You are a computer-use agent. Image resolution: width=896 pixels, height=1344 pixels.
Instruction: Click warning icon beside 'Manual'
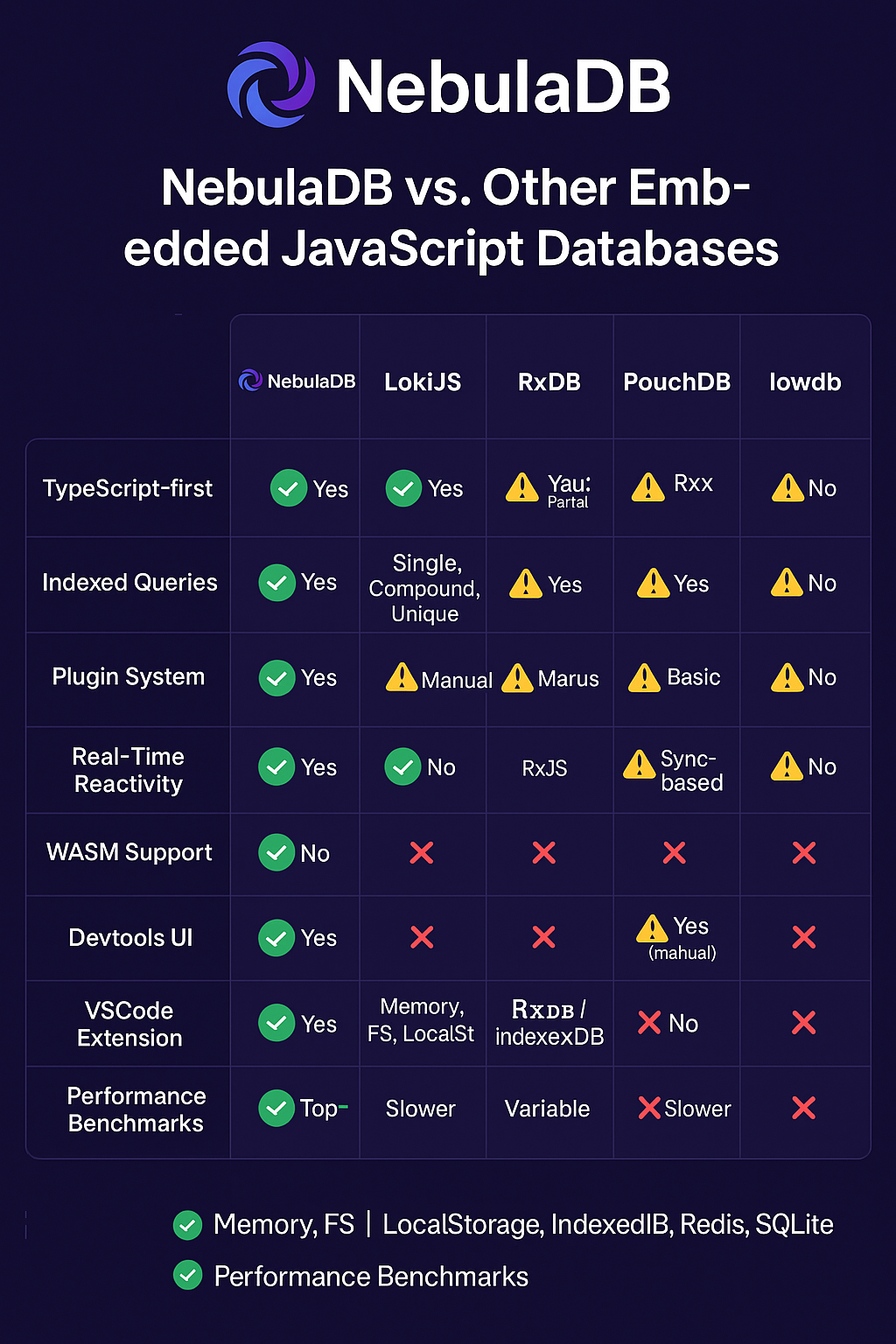coord(402,677)
